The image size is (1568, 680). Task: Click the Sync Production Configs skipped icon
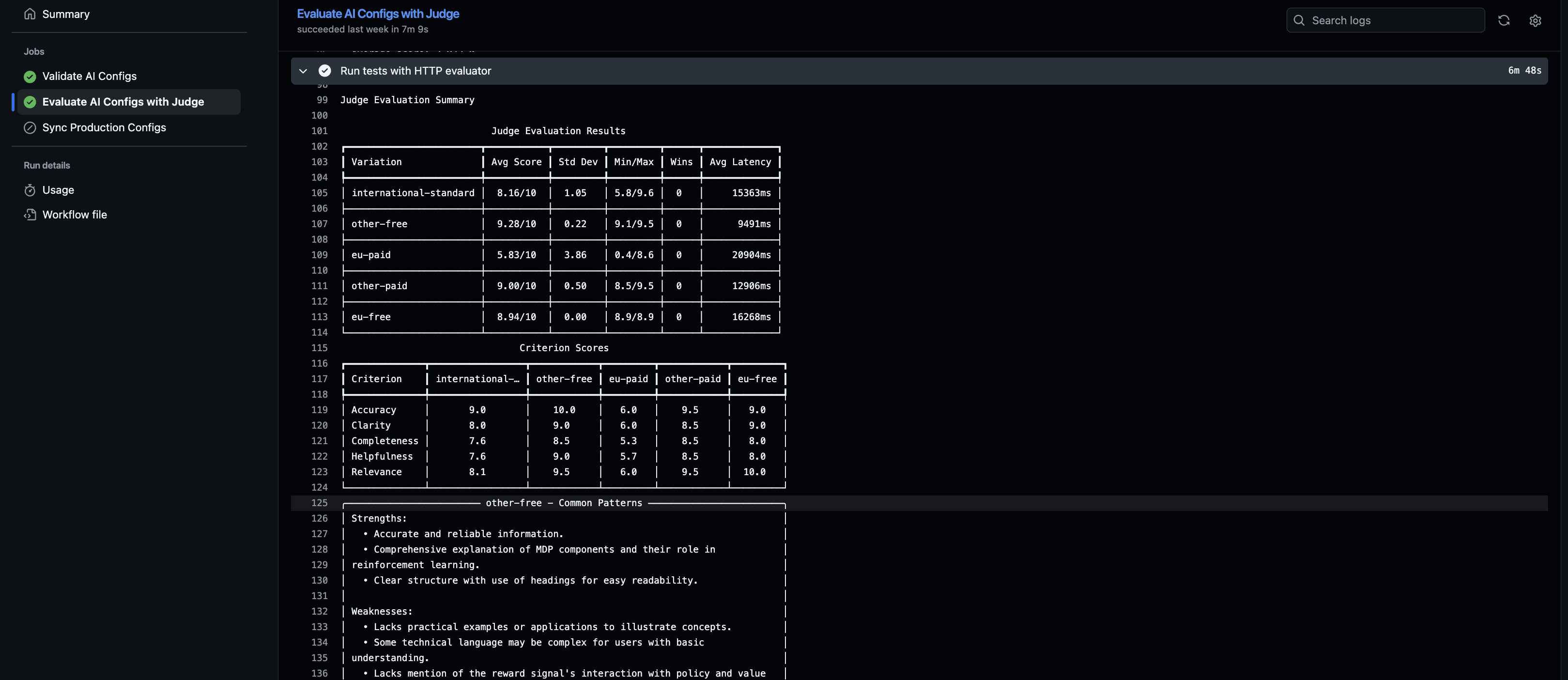click(29, 127)
